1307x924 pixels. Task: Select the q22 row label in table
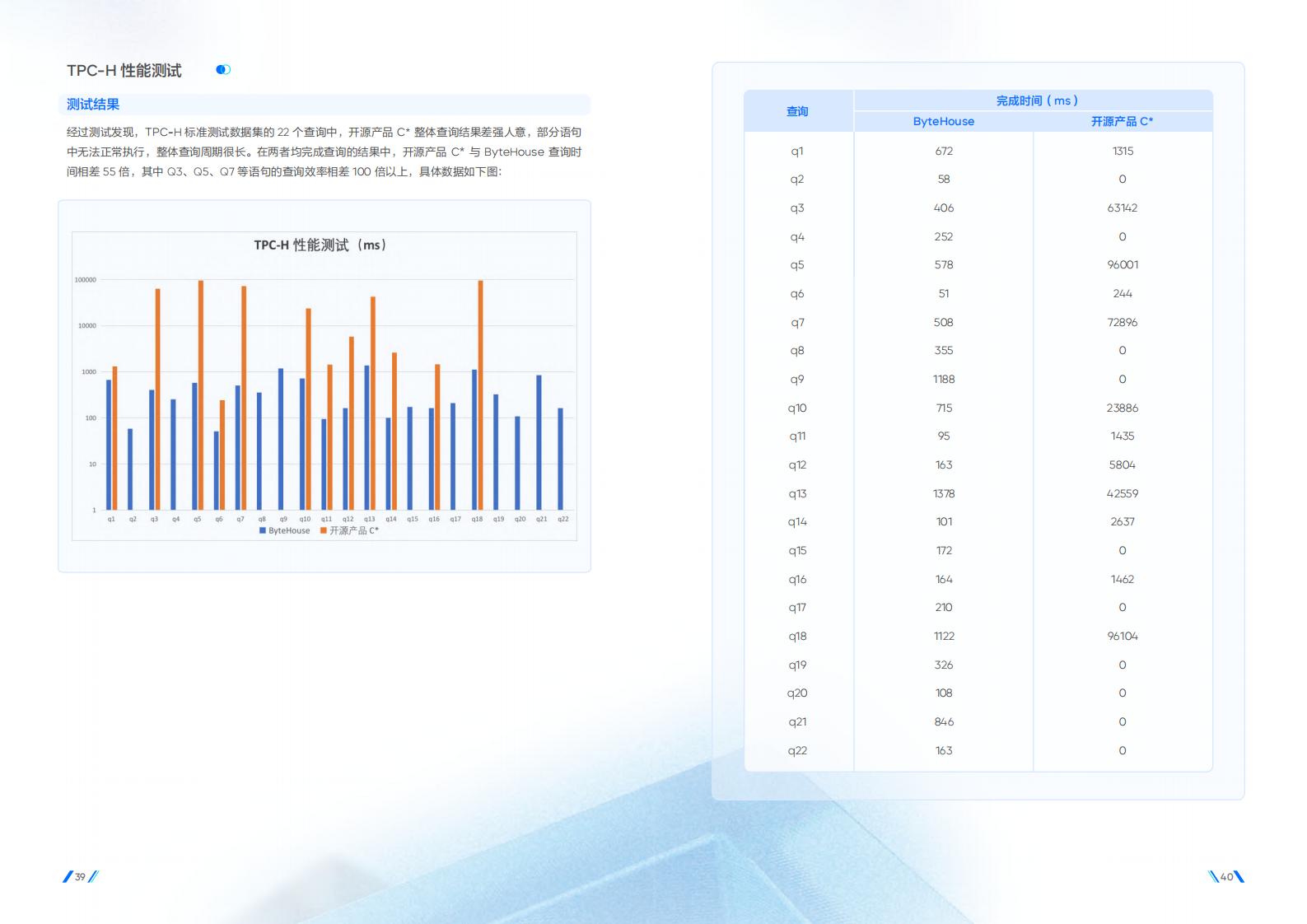797,751
